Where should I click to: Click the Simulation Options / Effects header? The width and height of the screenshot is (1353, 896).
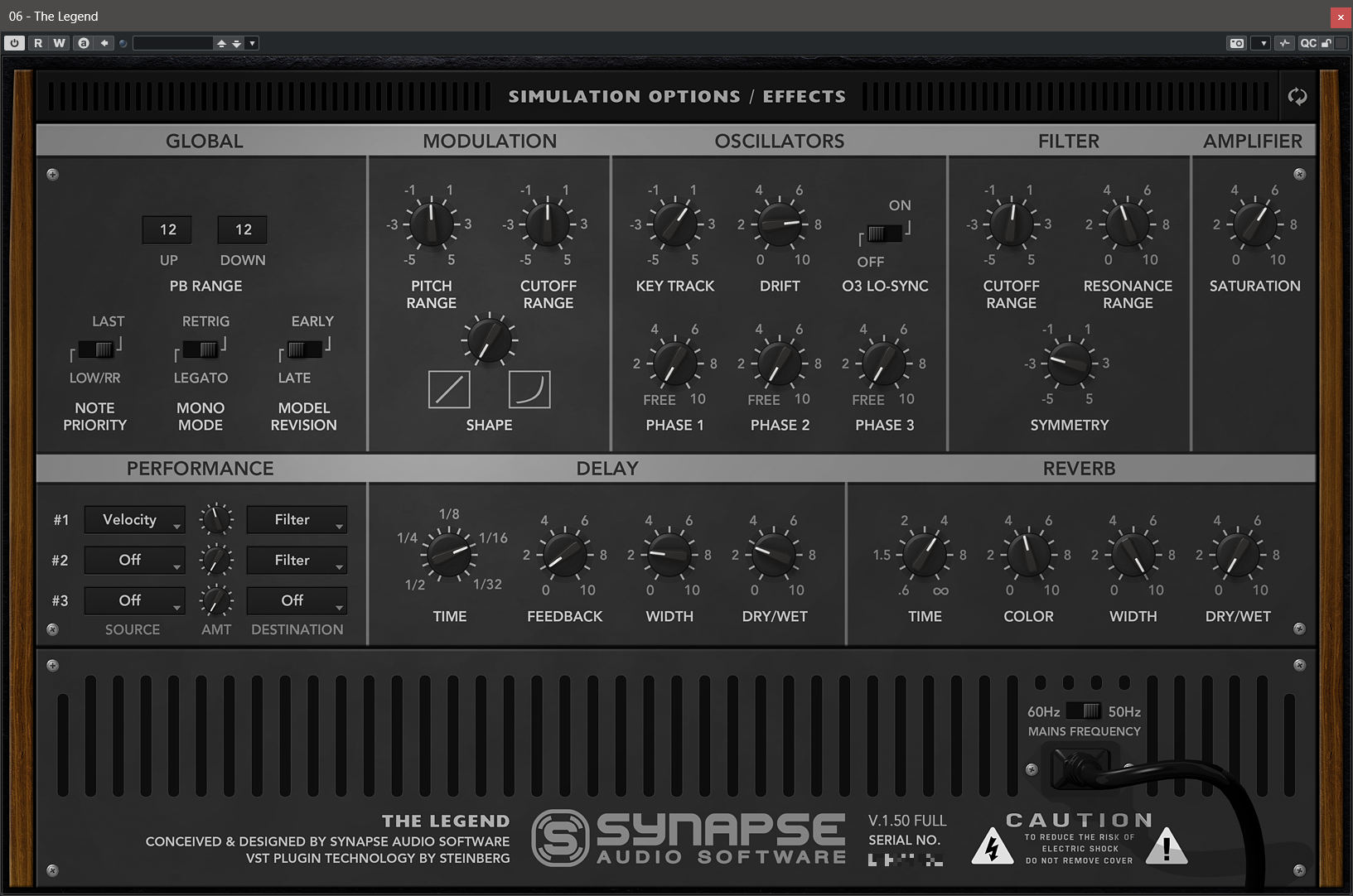pos(676,97)
